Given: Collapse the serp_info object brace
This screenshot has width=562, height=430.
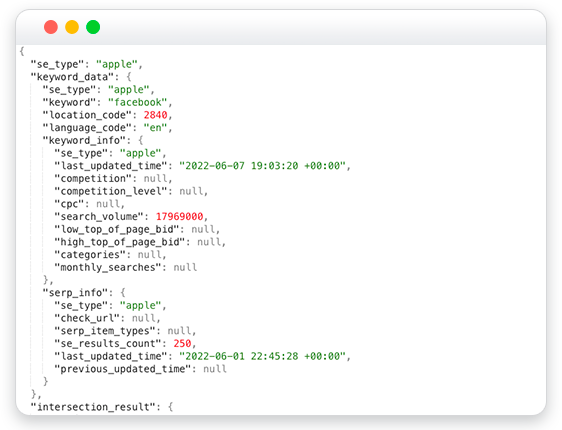Looking at the screenshot, I should [123, 292].
